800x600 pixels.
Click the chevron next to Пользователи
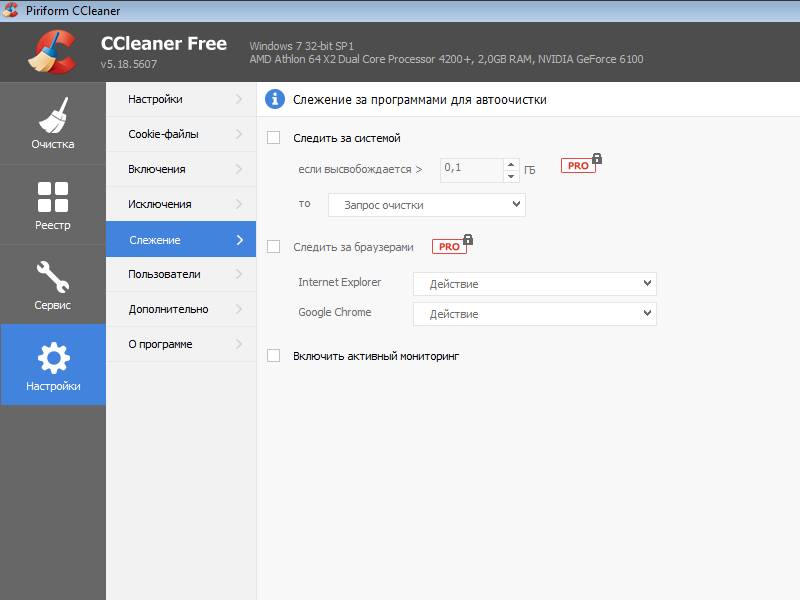[x=239, y=274]
